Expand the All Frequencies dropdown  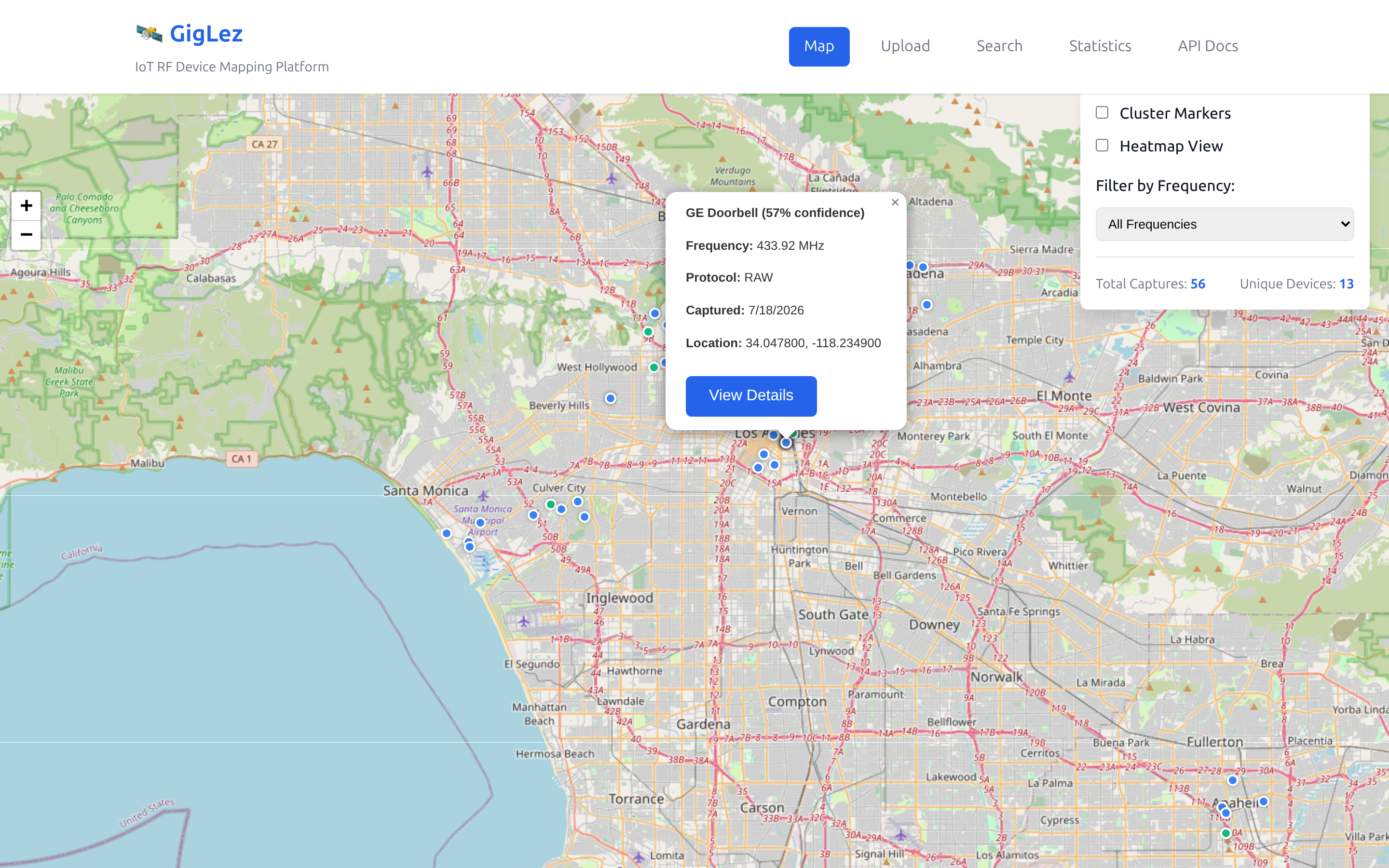point(1225,224)
